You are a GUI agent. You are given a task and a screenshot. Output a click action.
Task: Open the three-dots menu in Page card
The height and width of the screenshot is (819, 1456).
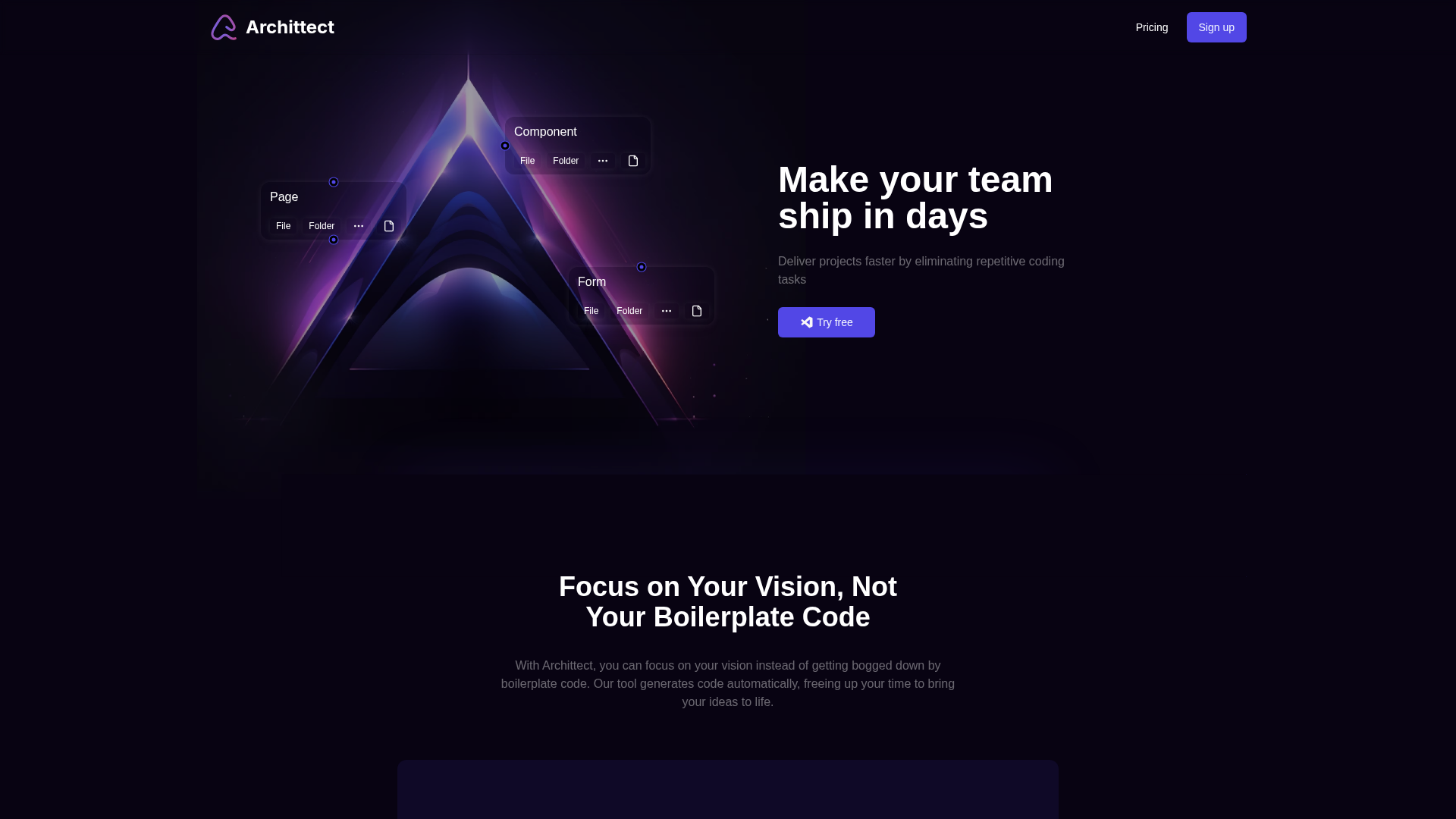pyautogui.click(x=359, y=226)
